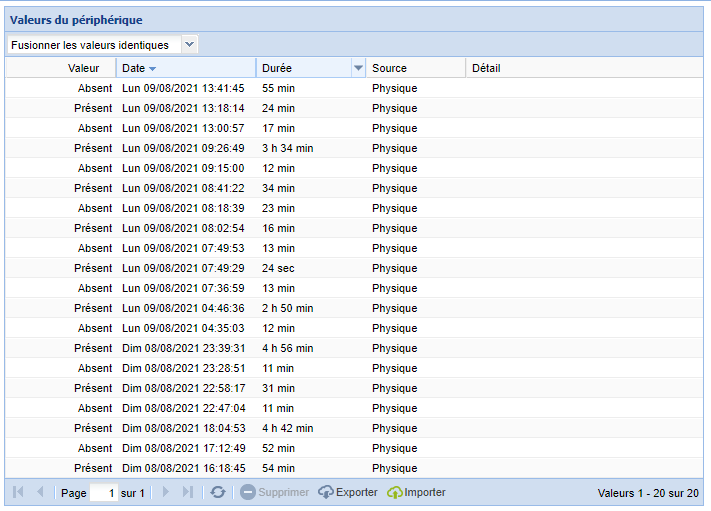The height and width of the screenshot is (511, 711).
Task: Sort by the Date column header
Action: tap(186, 68)
